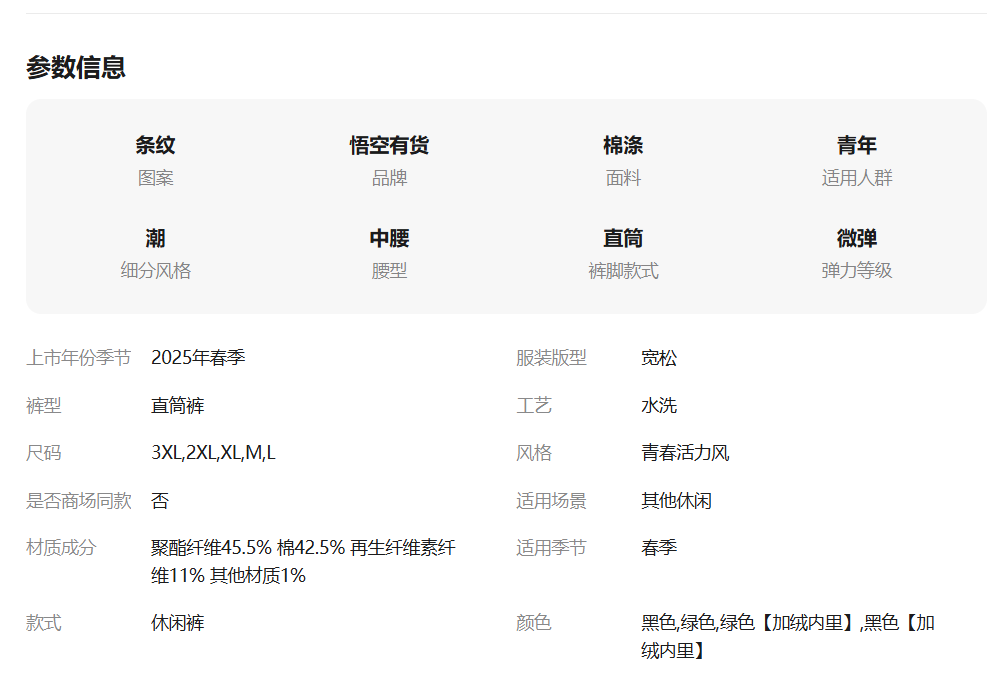Click 否 next to 是否商场同款
This screenshot has height=699, width=1001.
(x=160, y=501)
